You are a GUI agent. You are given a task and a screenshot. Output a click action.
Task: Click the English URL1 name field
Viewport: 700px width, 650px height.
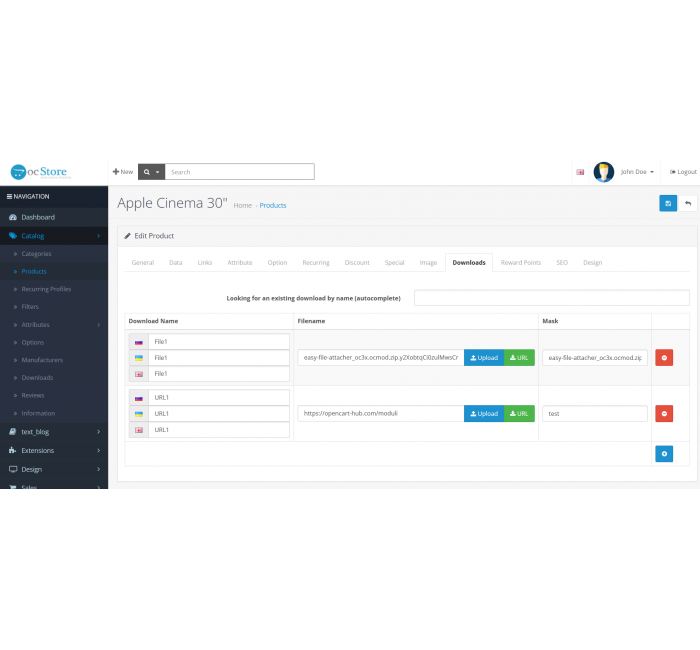219,429
